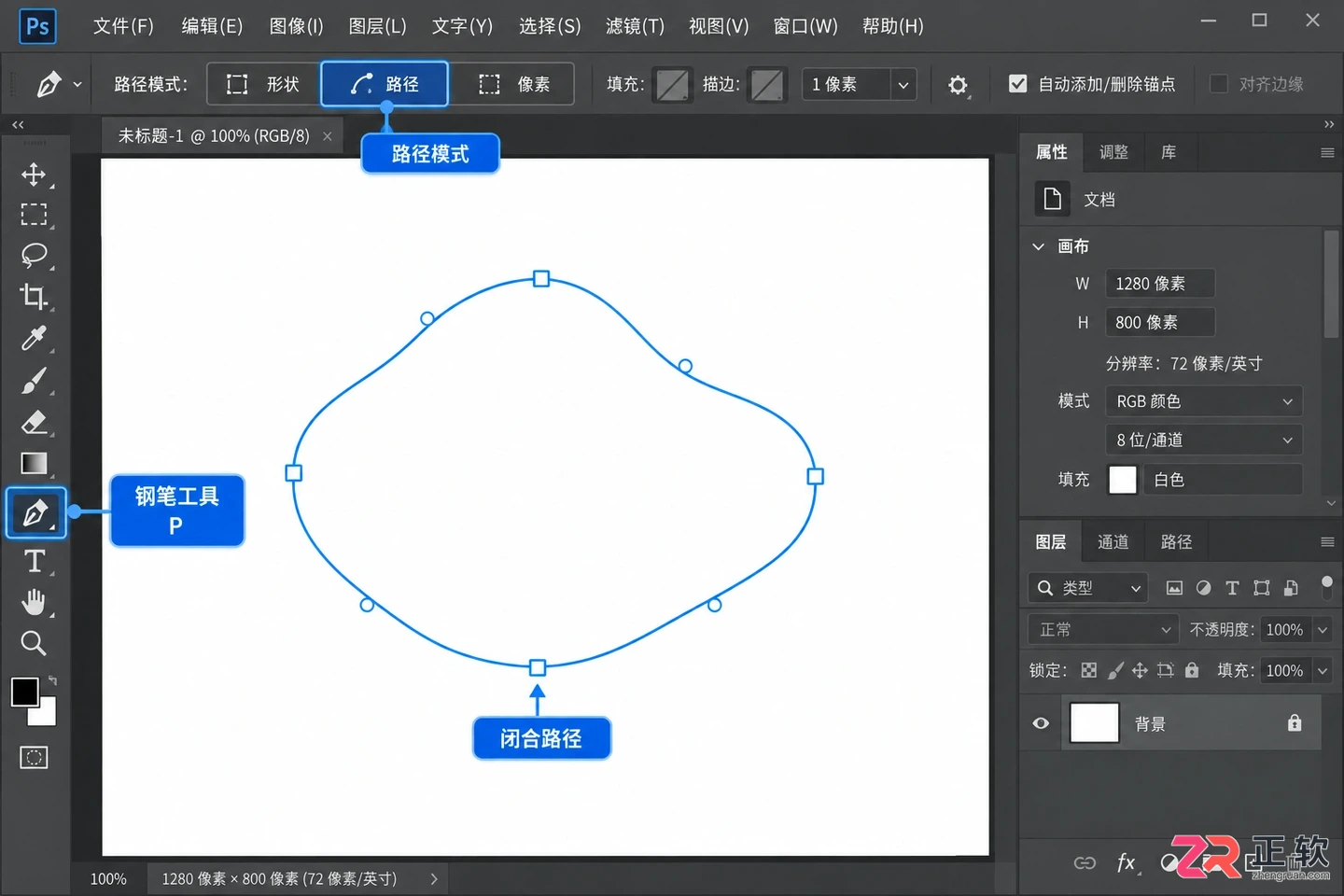This screenshot has height=896, width=1344.
Task: Select the Move tool
Action: pyautogui.click(x=34, y=175)
